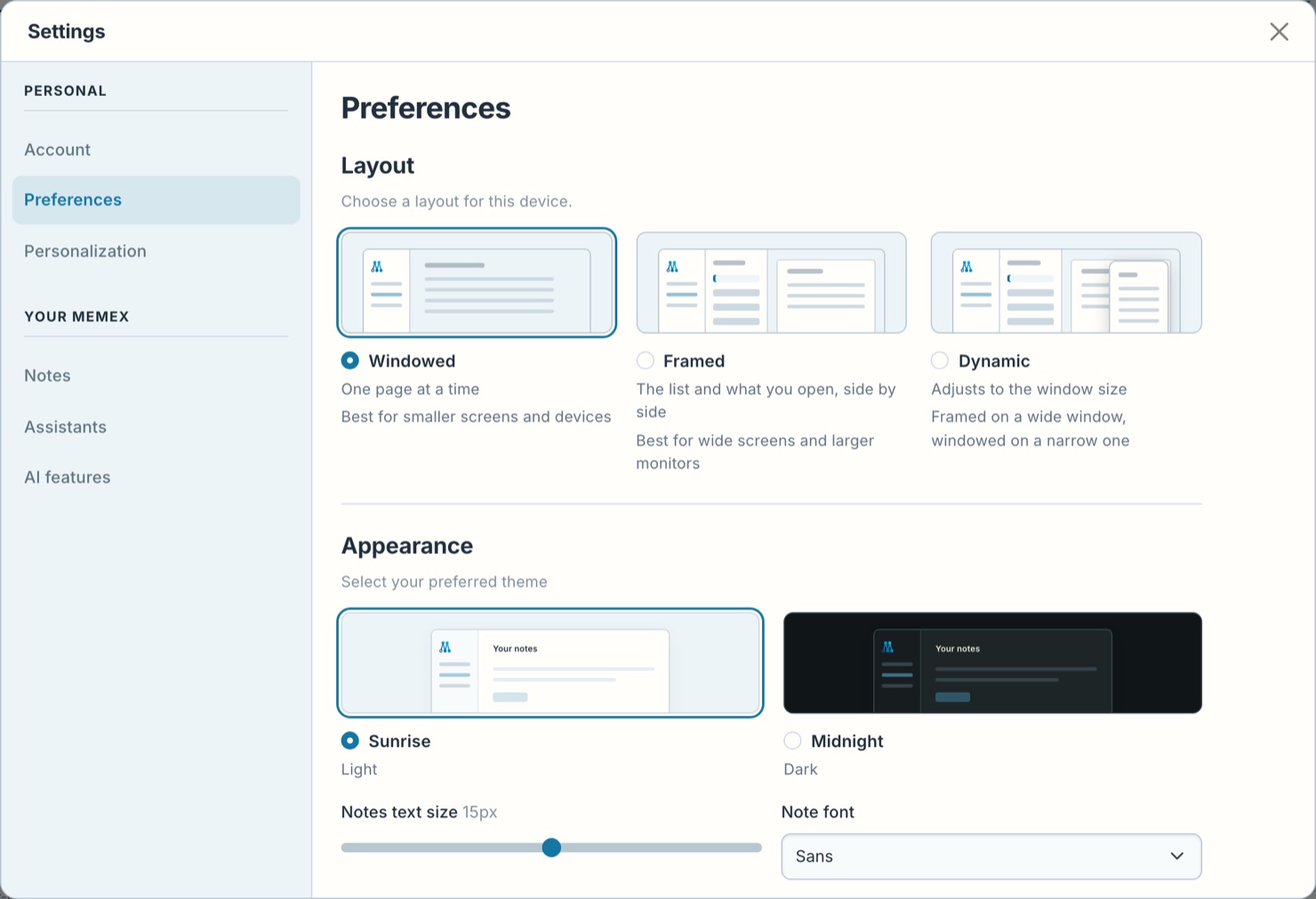Screen dimensions: 1316x899
Task: Open the Note font dropdown
Action: click(991, 856)
